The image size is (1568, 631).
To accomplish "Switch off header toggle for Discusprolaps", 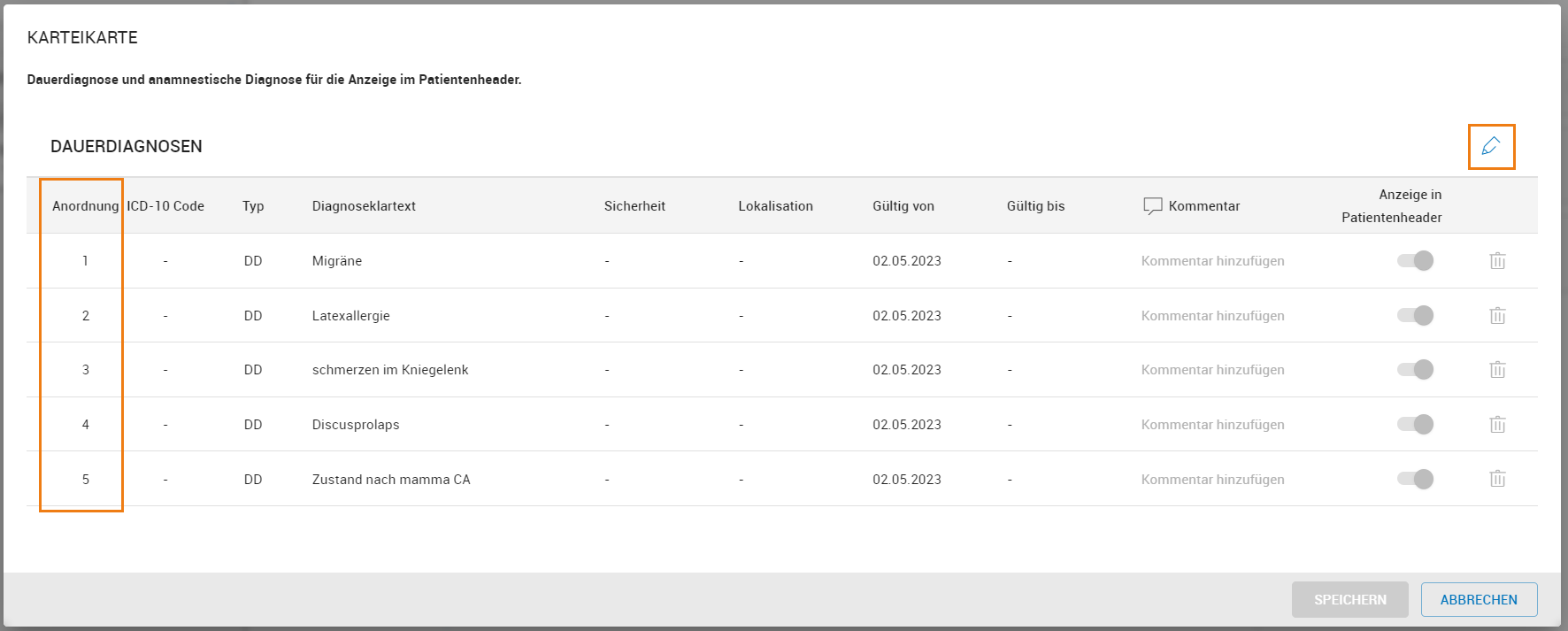I will point(1415,425).
